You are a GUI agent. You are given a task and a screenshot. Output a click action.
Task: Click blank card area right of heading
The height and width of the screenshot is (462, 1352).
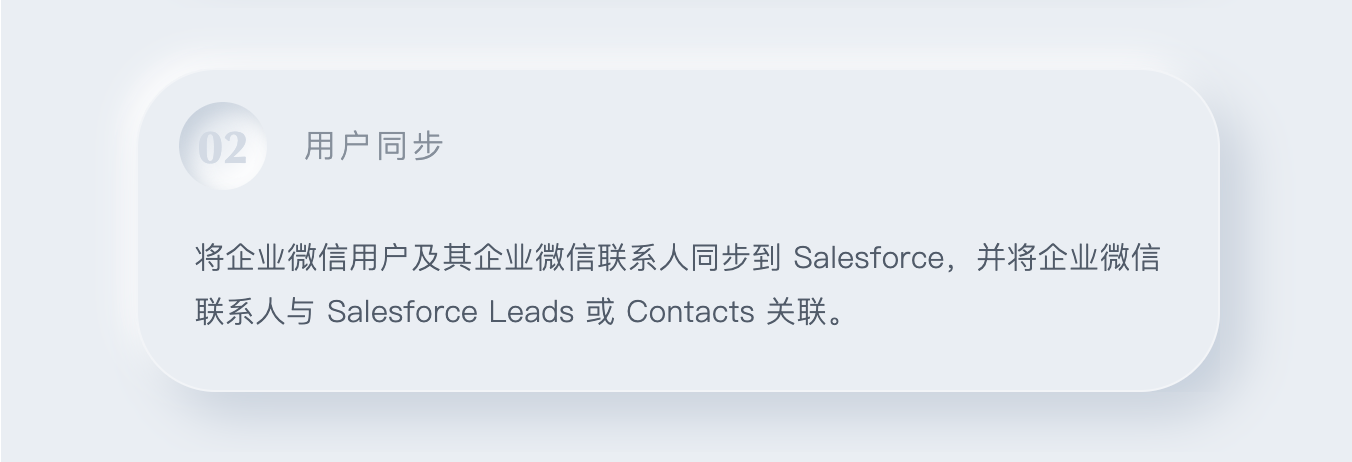(800, 147)
